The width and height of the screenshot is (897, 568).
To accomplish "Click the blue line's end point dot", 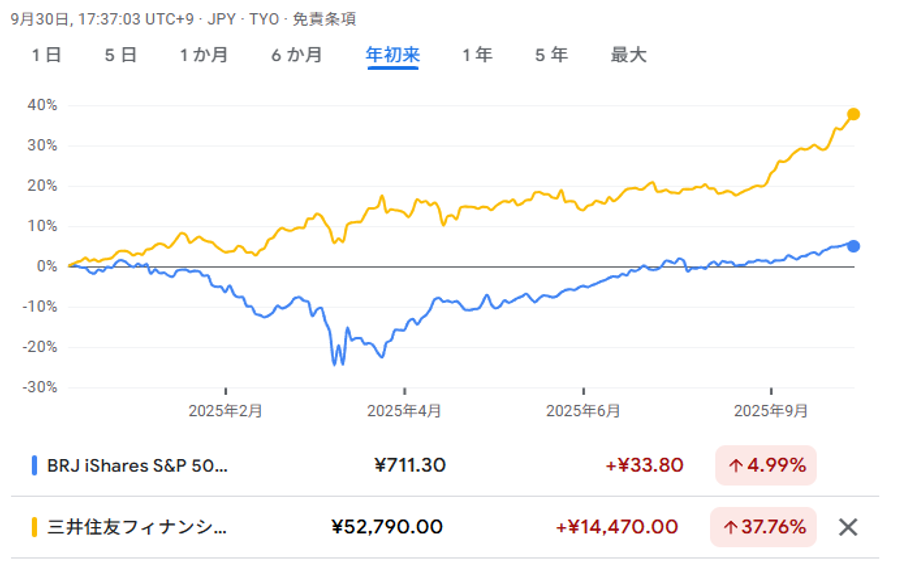I will (x=853, y=246).
